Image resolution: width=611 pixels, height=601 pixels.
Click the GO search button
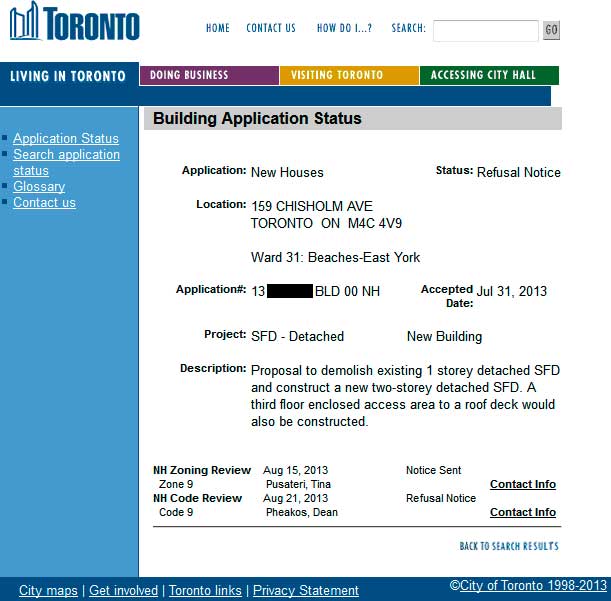point(551,30)
